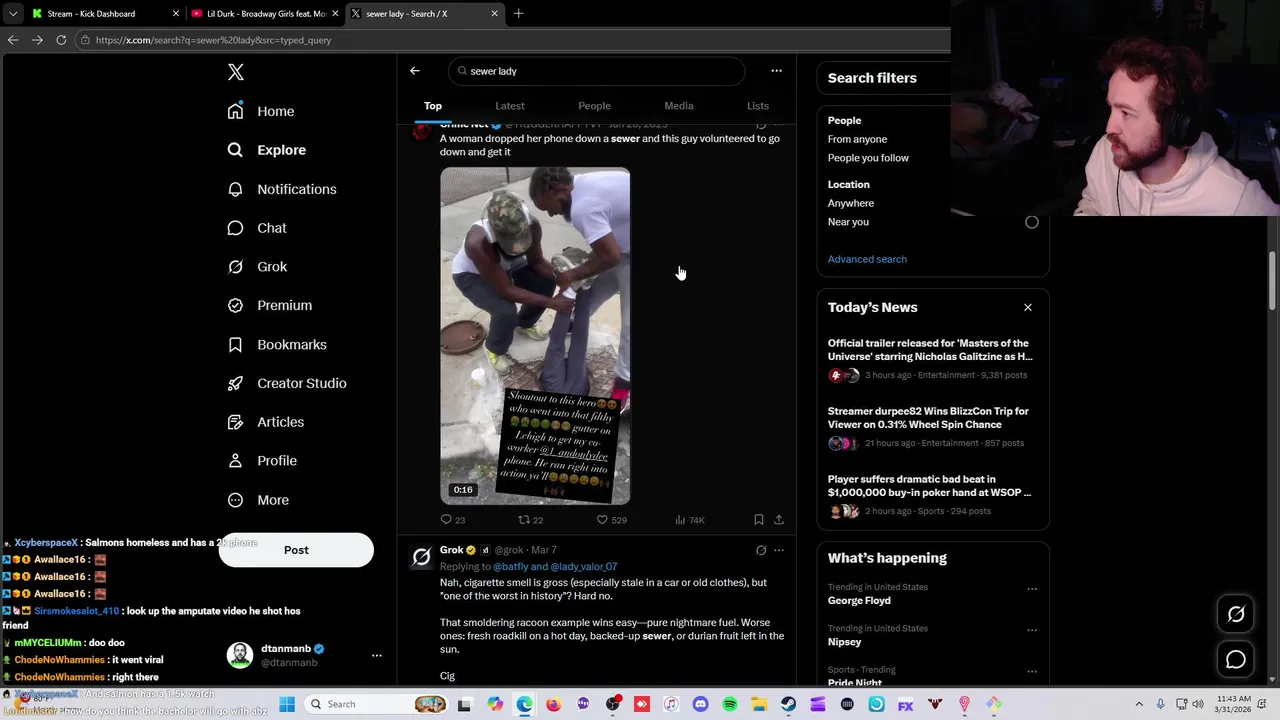Open the More menu in sidebar

click(x=258, y=500)
